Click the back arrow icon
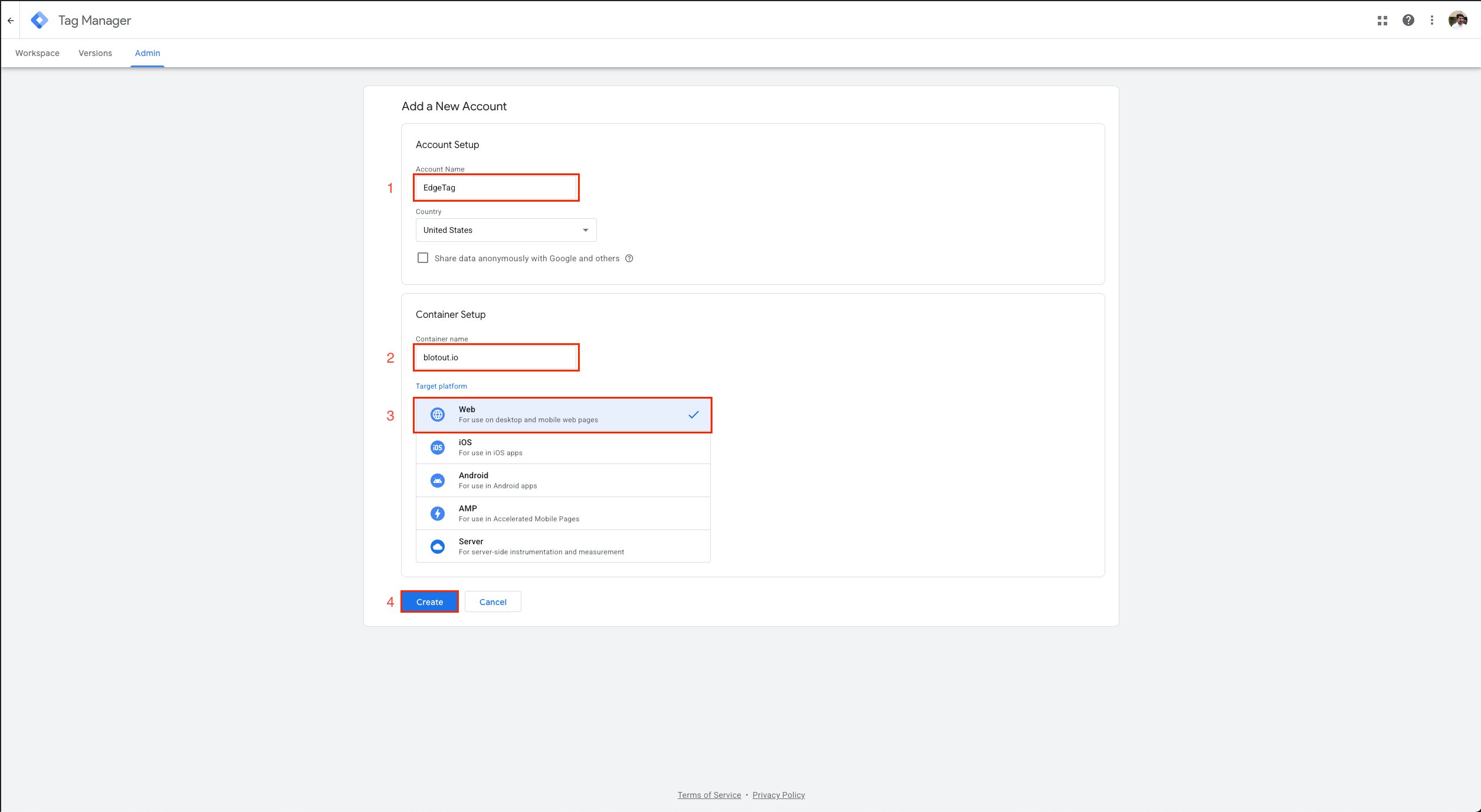This screenshot has width=1481, height=812. point(11,21)
